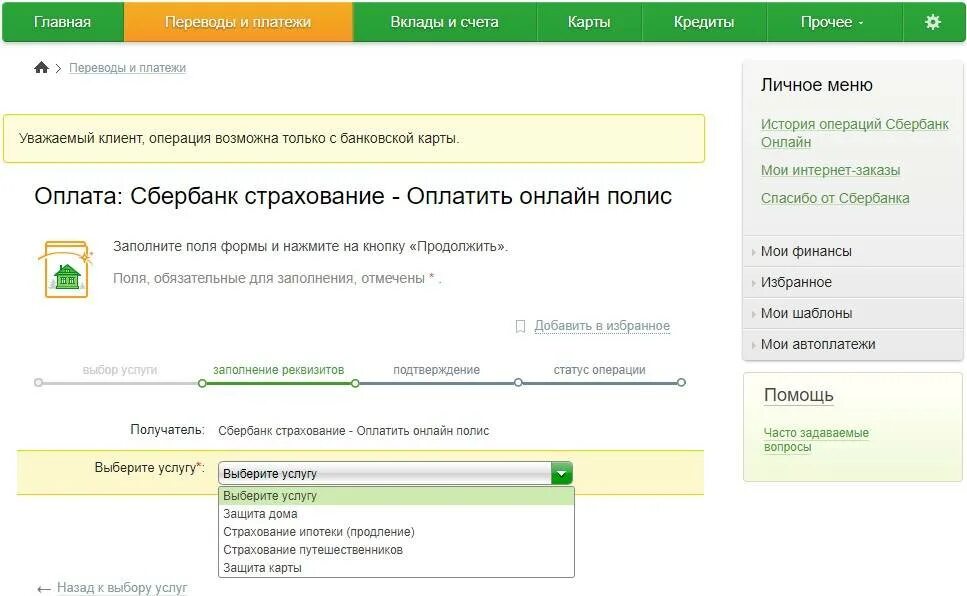This screenshot has width=967, height=596.
Task: Open Спасибо от Сбербанка link
Action: 834,198
